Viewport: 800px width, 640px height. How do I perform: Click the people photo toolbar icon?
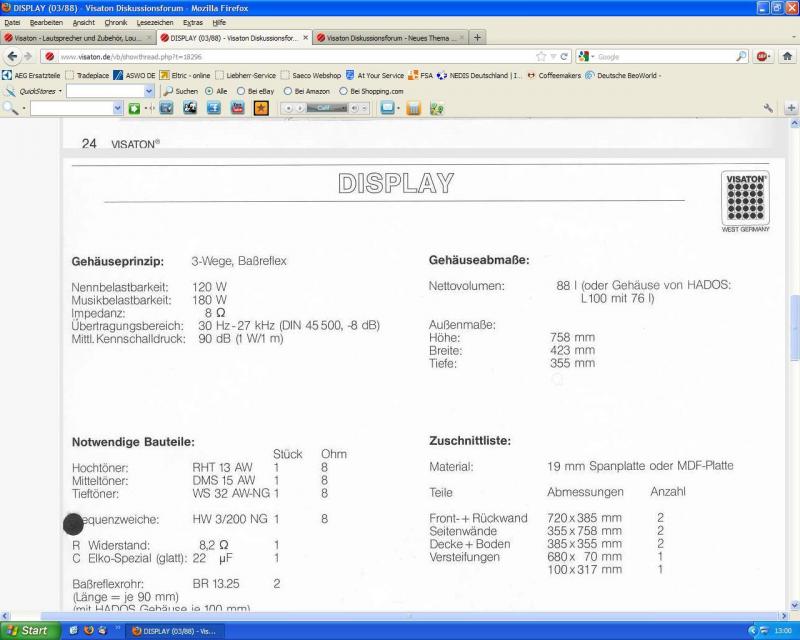click(190, 108)
